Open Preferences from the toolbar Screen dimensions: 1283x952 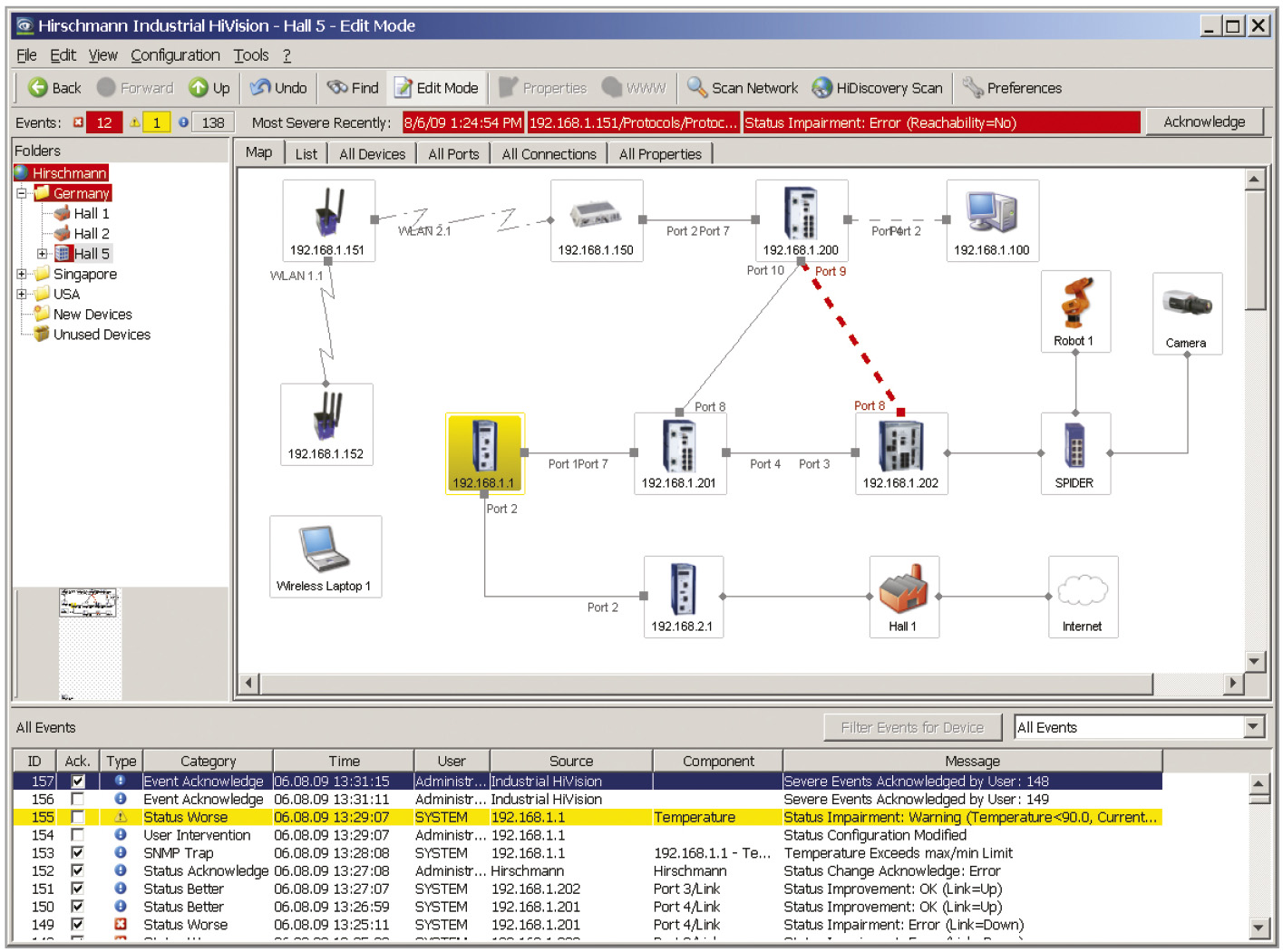coord(1012,88)
